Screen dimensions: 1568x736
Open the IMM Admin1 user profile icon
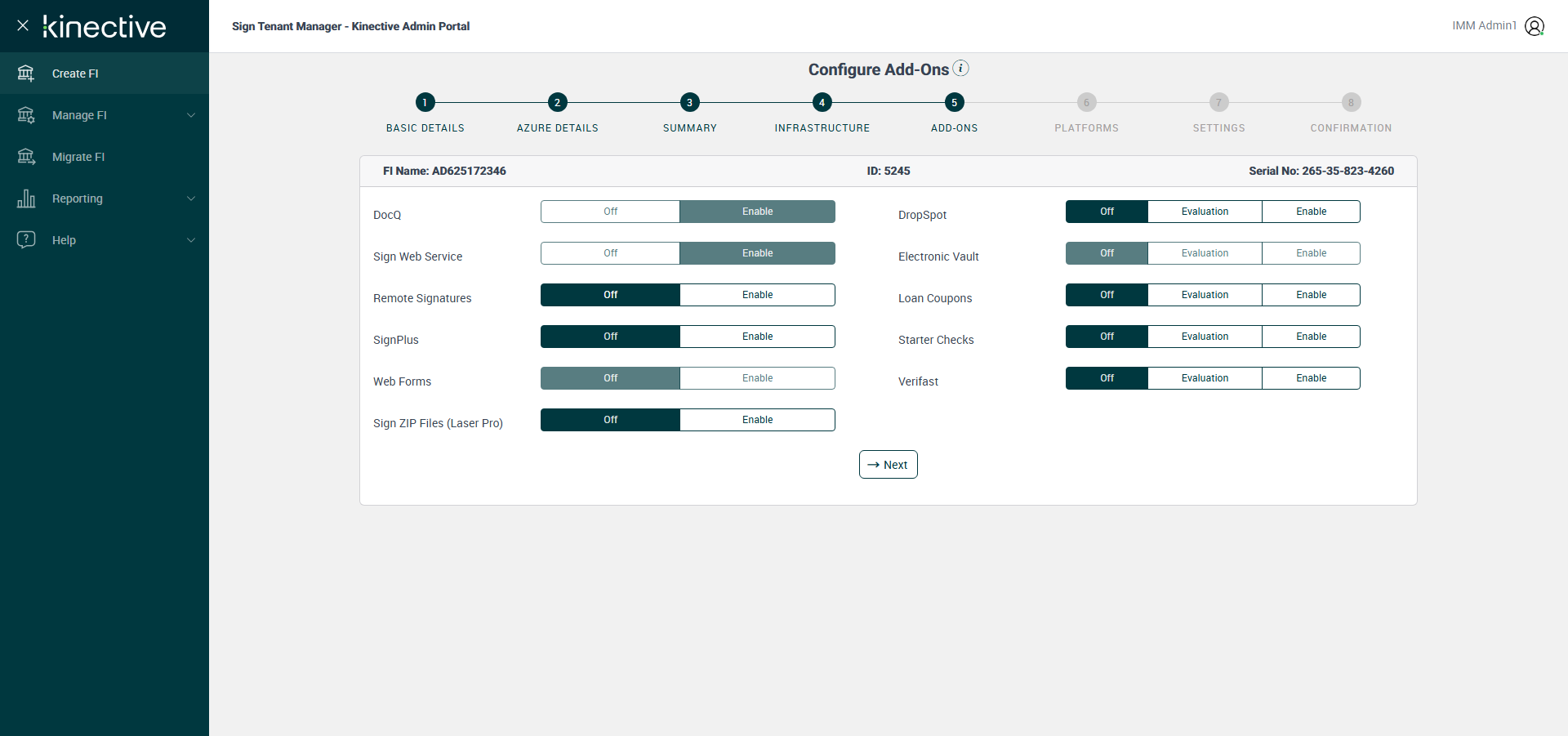(1535, 26)
